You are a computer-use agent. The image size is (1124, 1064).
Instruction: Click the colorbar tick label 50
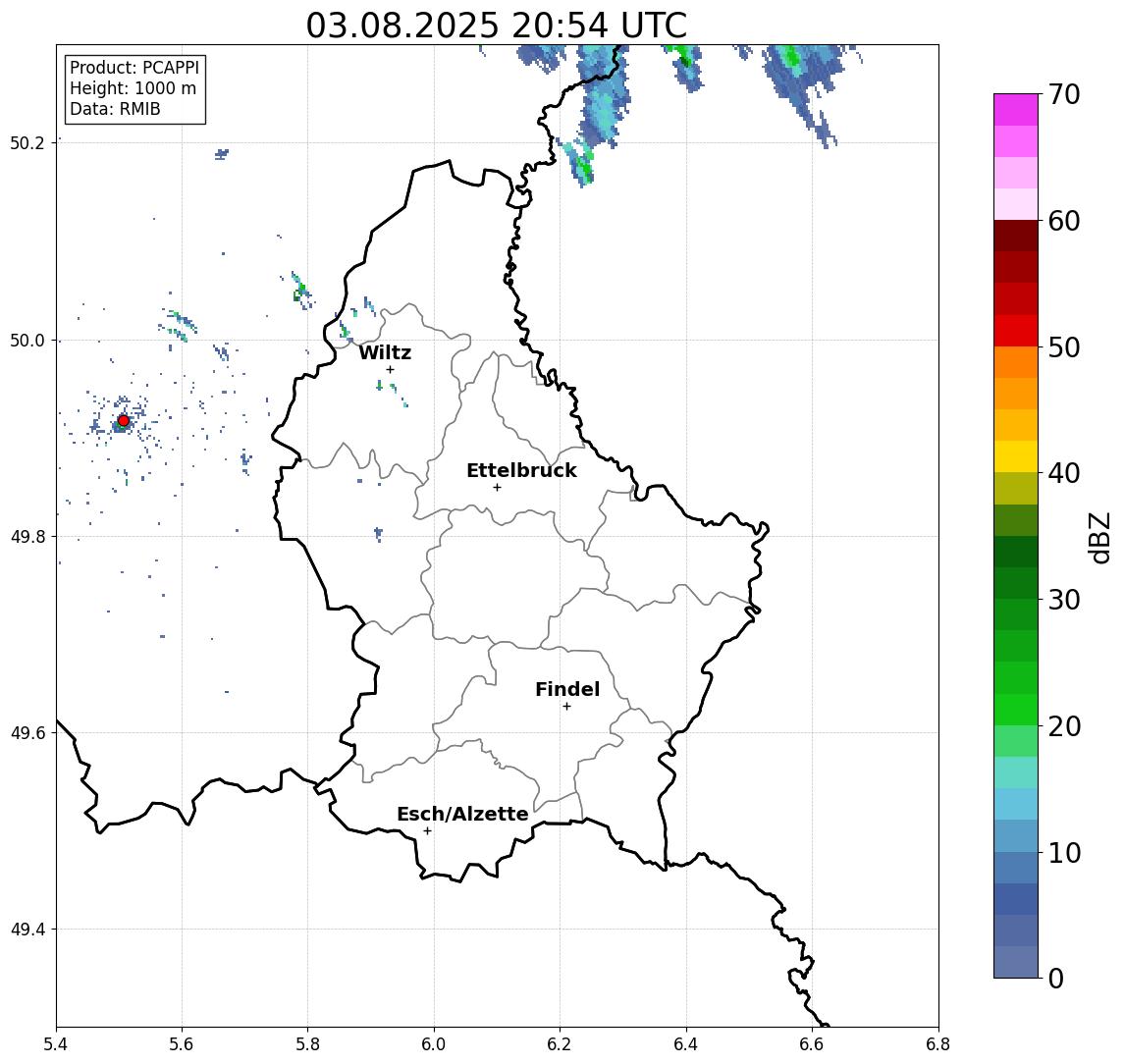[1063, 347]
